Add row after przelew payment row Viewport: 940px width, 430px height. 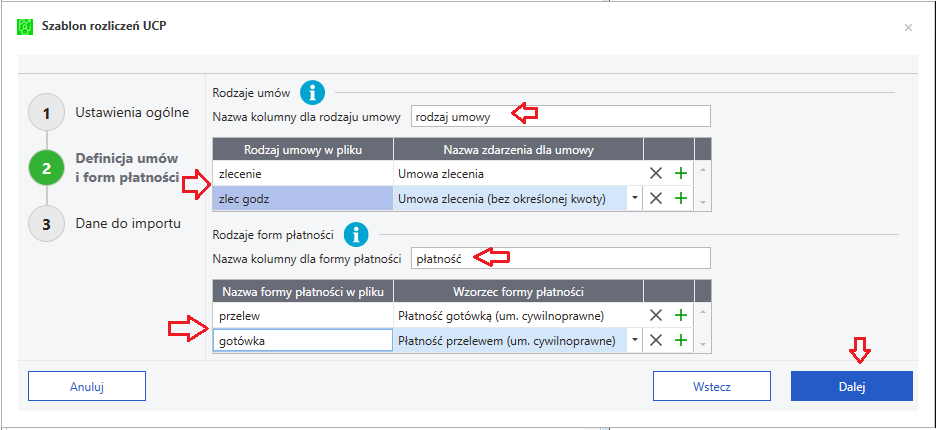click(680, 315)
